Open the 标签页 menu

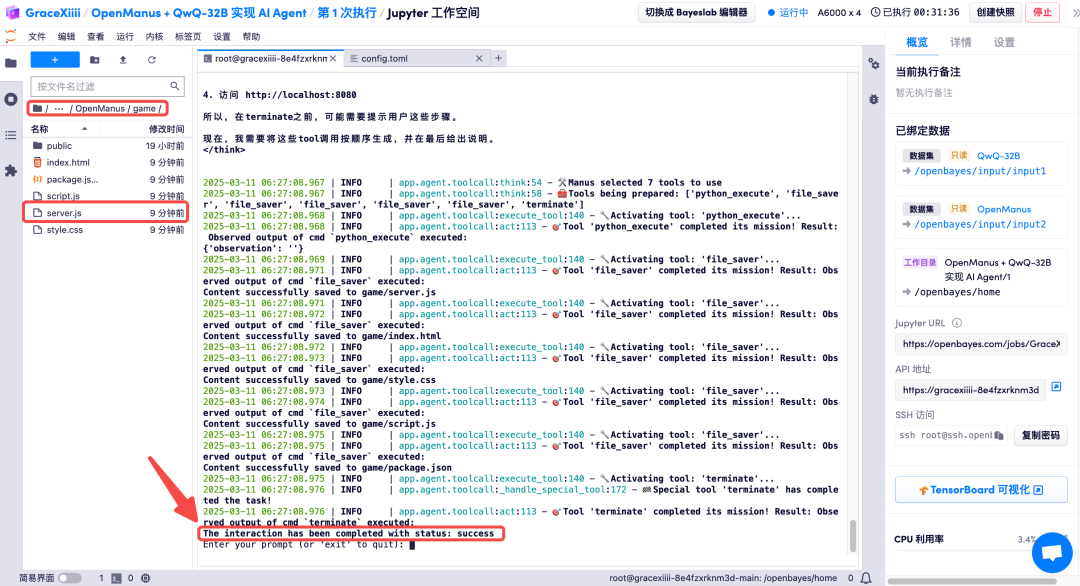coord(188,36)
